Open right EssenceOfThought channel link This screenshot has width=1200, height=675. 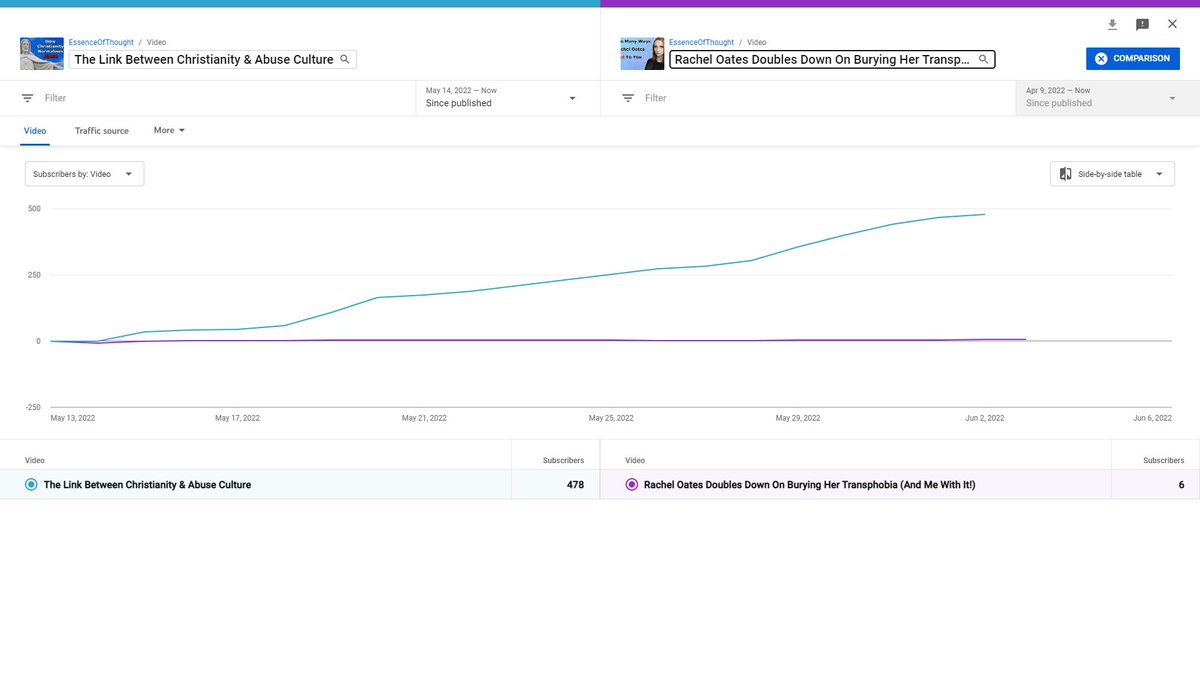tap(701, 43)
